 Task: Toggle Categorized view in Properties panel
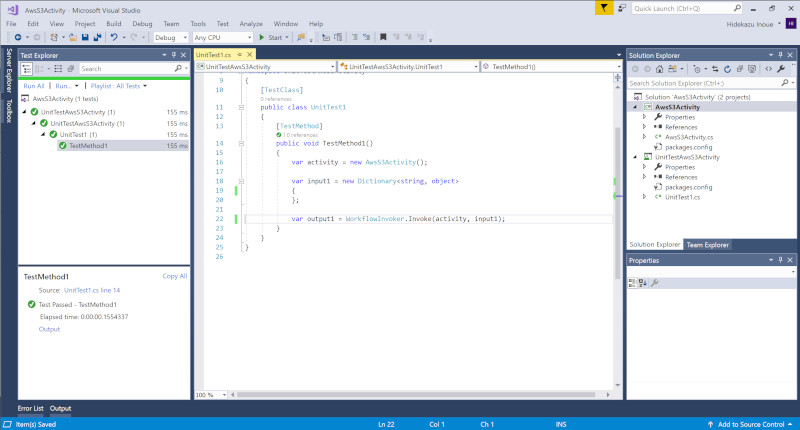tap(632, 283)
